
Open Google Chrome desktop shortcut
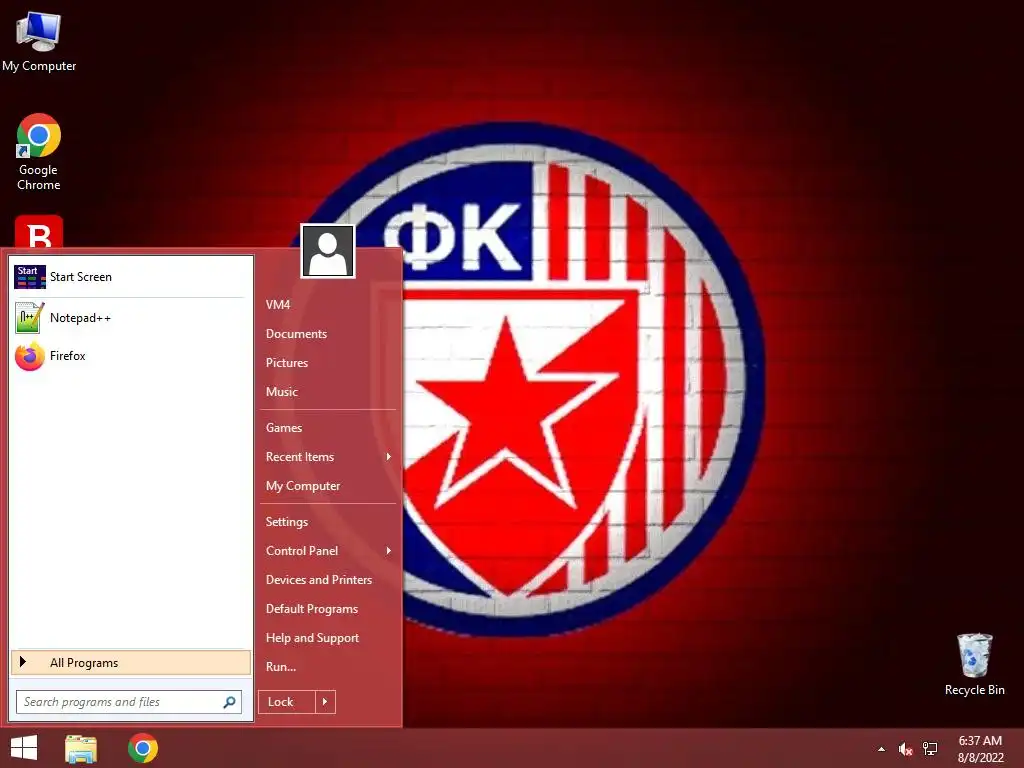point(39,152)
